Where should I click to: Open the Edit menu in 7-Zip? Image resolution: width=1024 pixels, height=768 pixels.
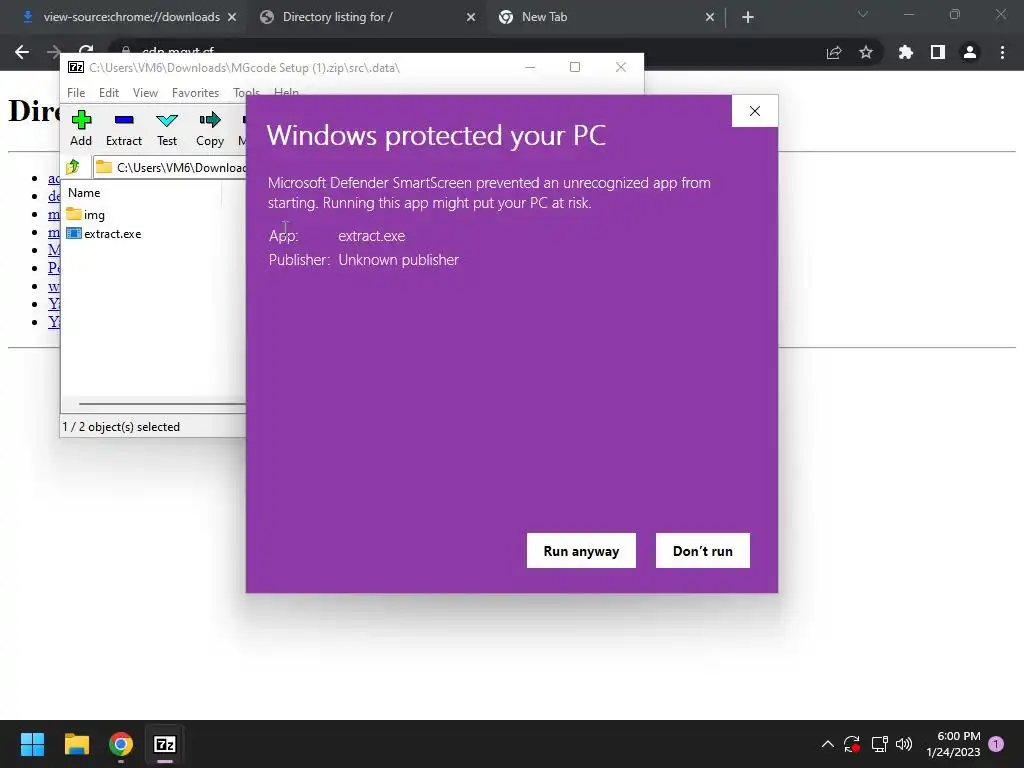point(108,93)
